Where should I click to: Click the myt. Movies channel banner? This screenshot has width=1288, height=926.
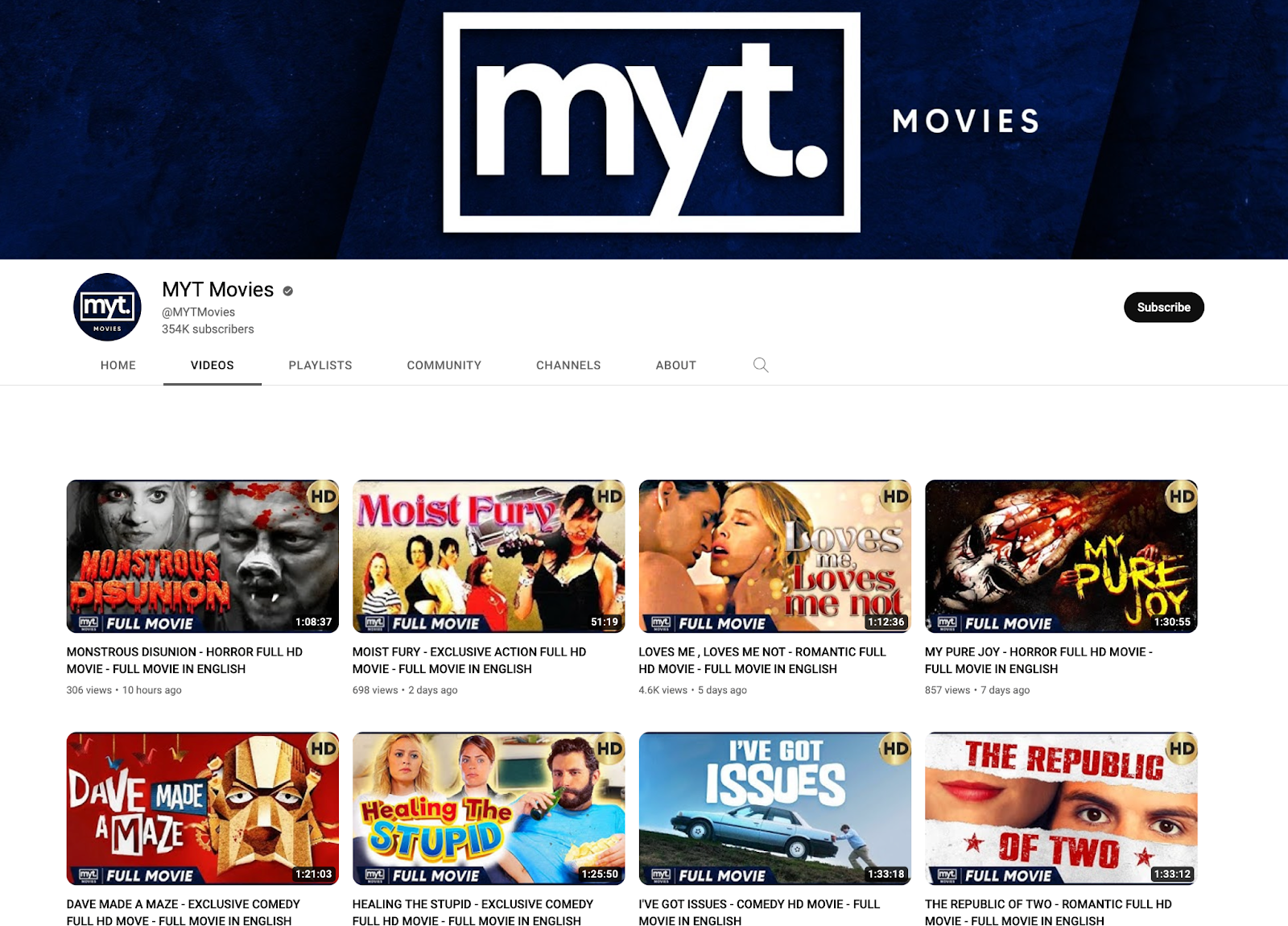coord(644,130)
